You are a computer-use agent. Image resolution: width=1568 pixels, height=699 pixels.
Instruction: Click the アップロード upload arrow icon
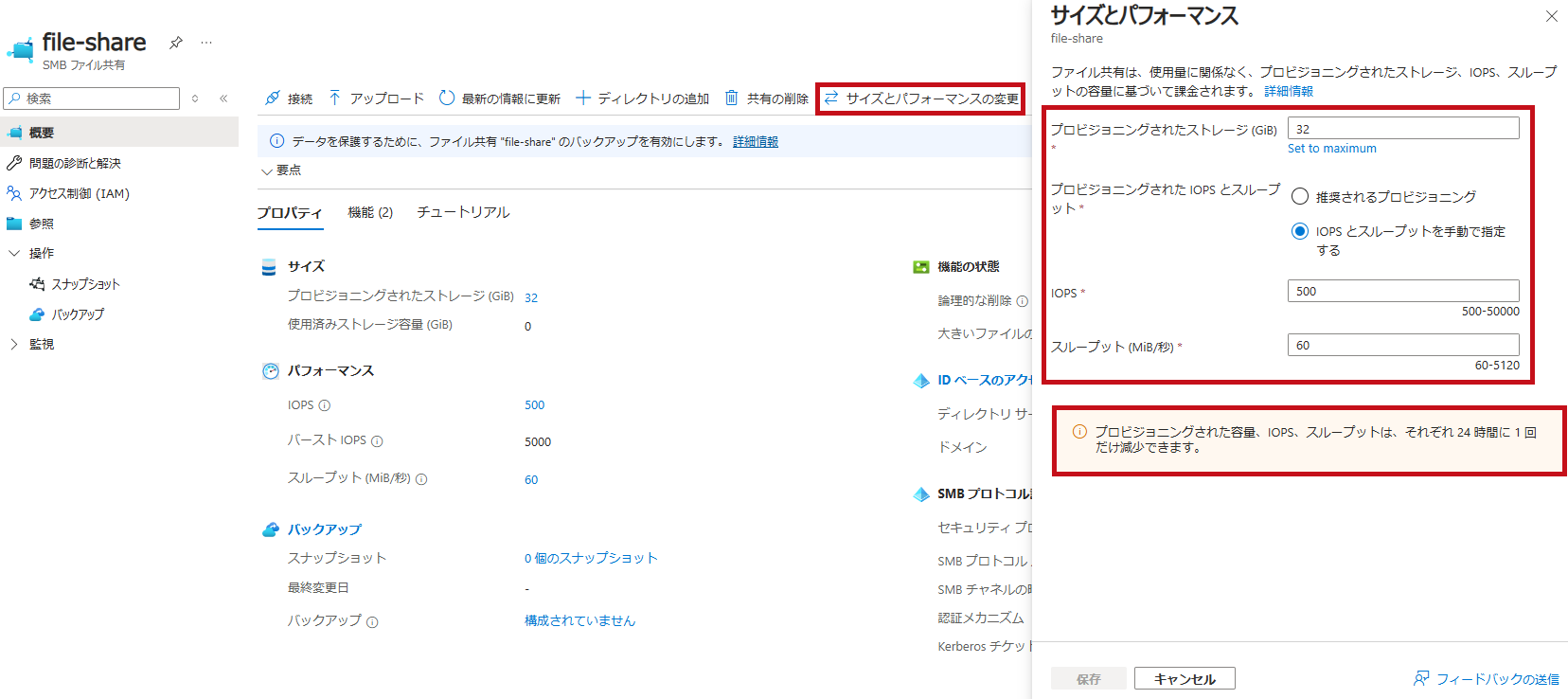pos(335,98)
